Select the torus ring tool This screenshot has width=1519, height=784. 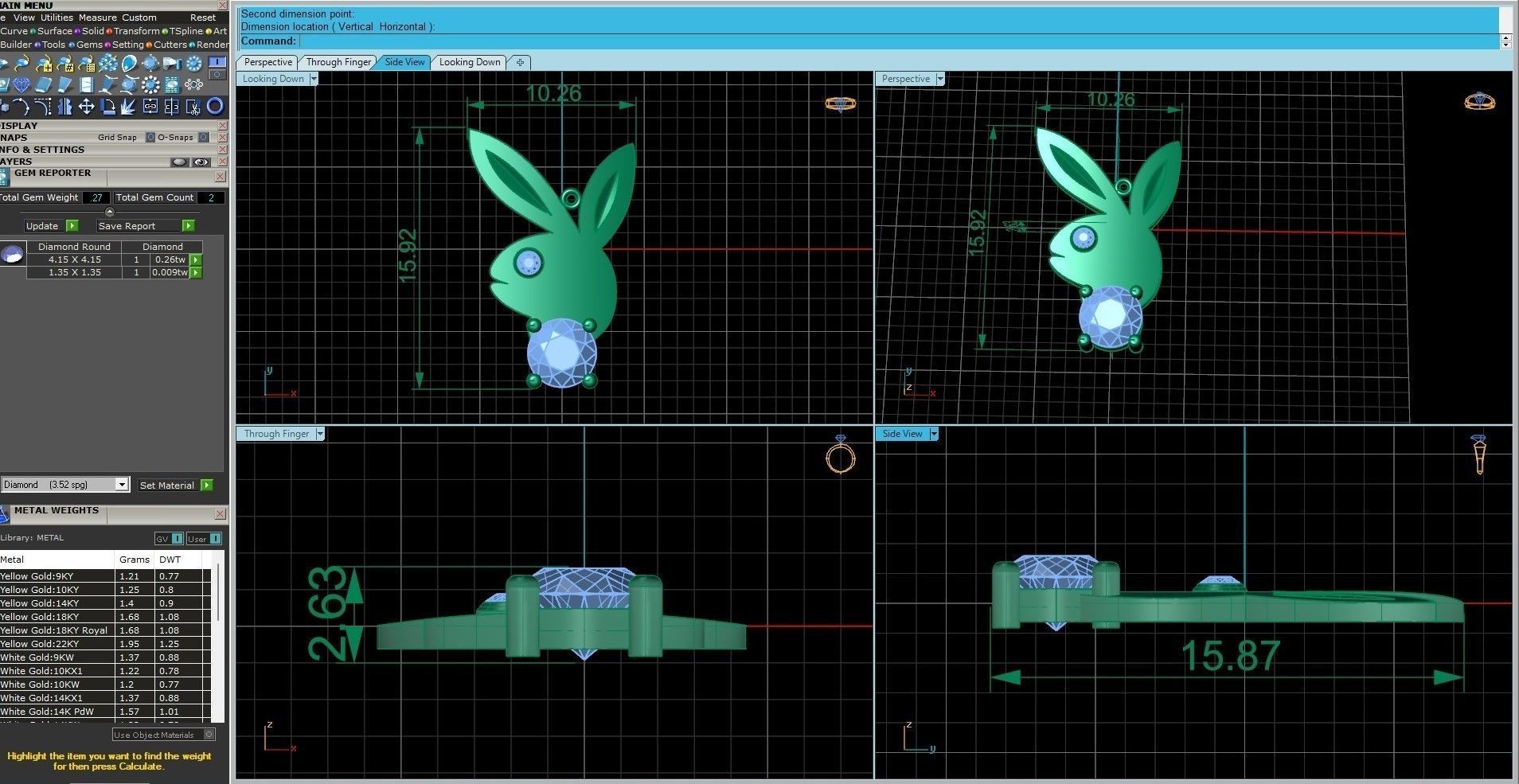(x=215, y=107)
